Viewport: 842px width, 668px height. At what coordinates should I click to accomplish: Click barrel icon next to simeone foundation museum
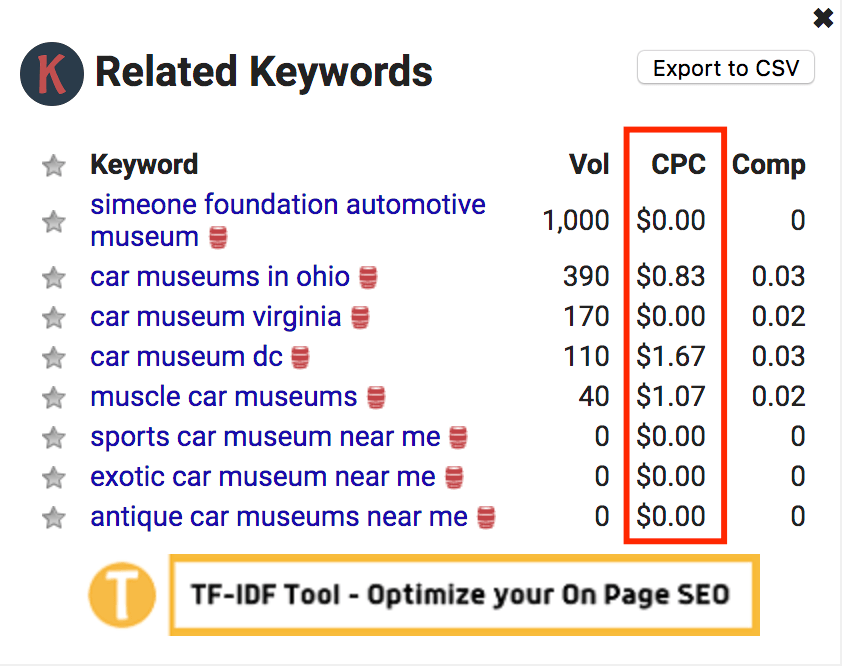[x=218, y=238]
